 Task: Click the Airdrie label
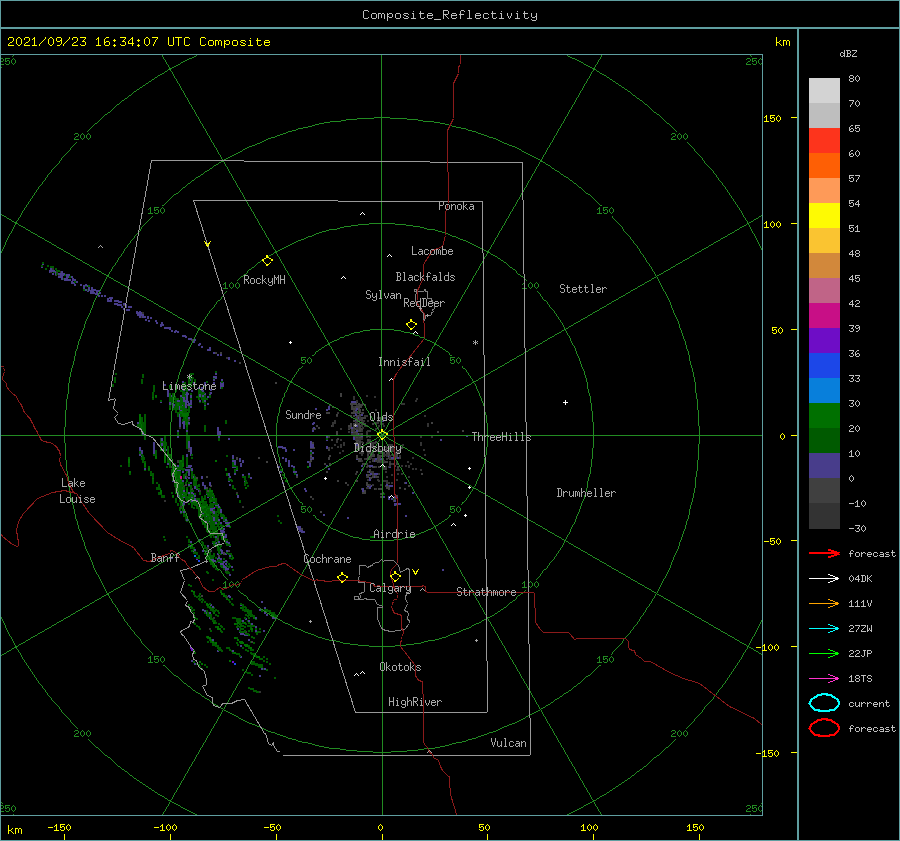point(394,534)
